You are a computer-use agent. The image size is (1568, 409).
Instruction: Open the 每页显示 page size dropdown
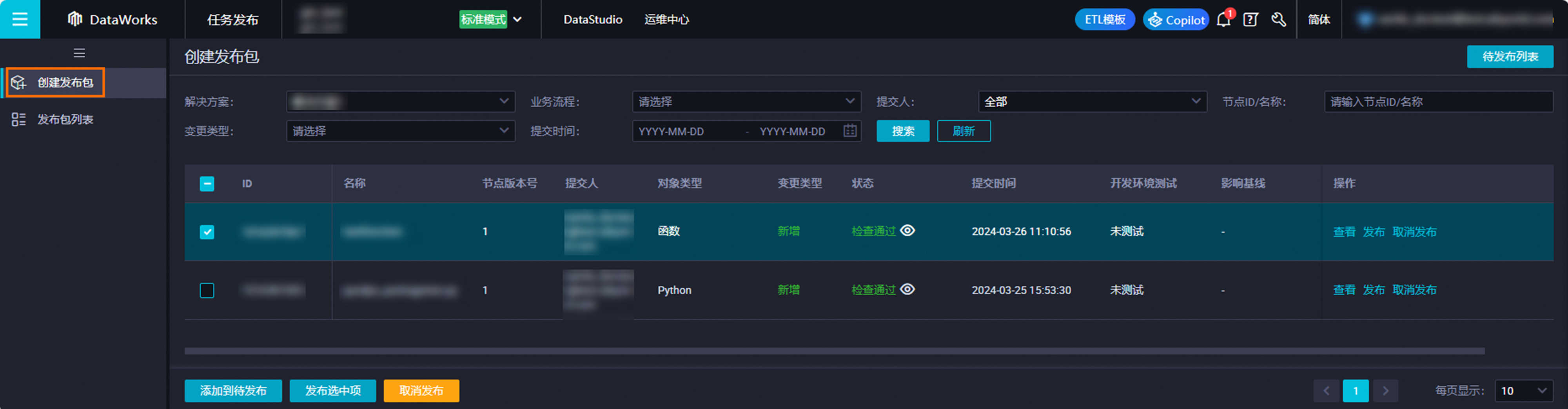pyautogui.click(x=1524, y=391)
